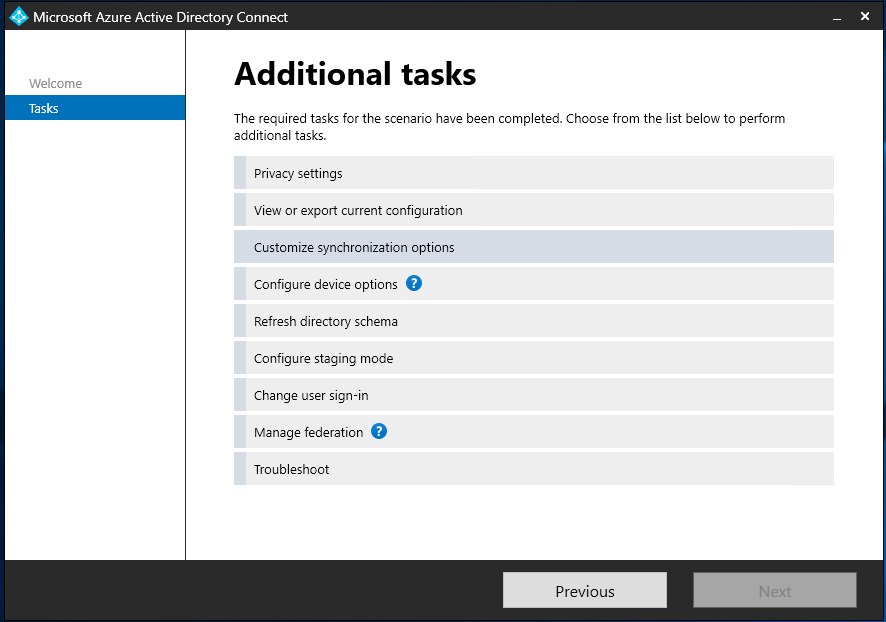Select View or export current configuration
This screenshot has height=622, width=886.
pyautogui.click(x=358, y=211)
